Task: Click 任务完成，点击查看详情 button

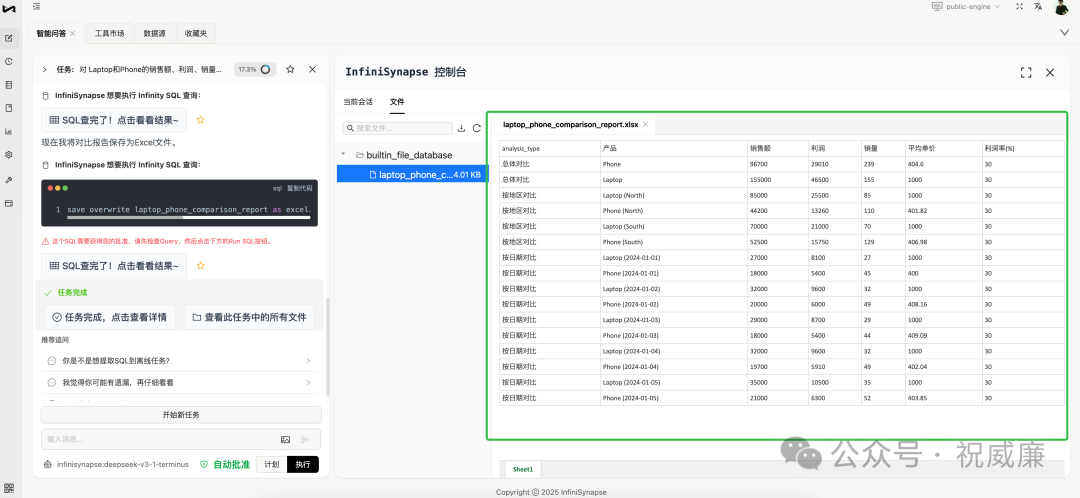Action: click(110, 318)
